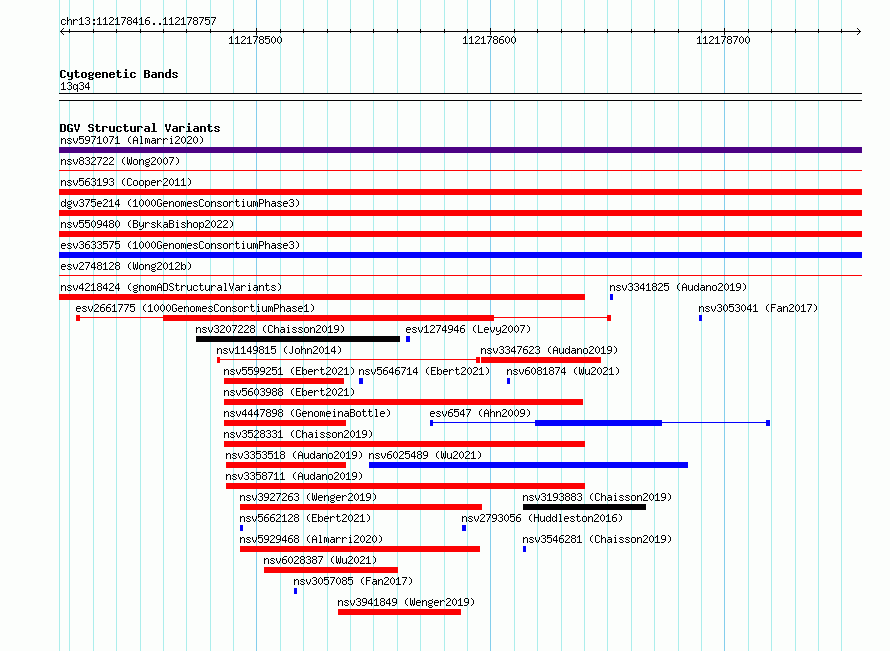Viewport: 890px width, 651px height.
Task: Open nsv3341825 (Audano2019) variant
Action: pos(678,287)
